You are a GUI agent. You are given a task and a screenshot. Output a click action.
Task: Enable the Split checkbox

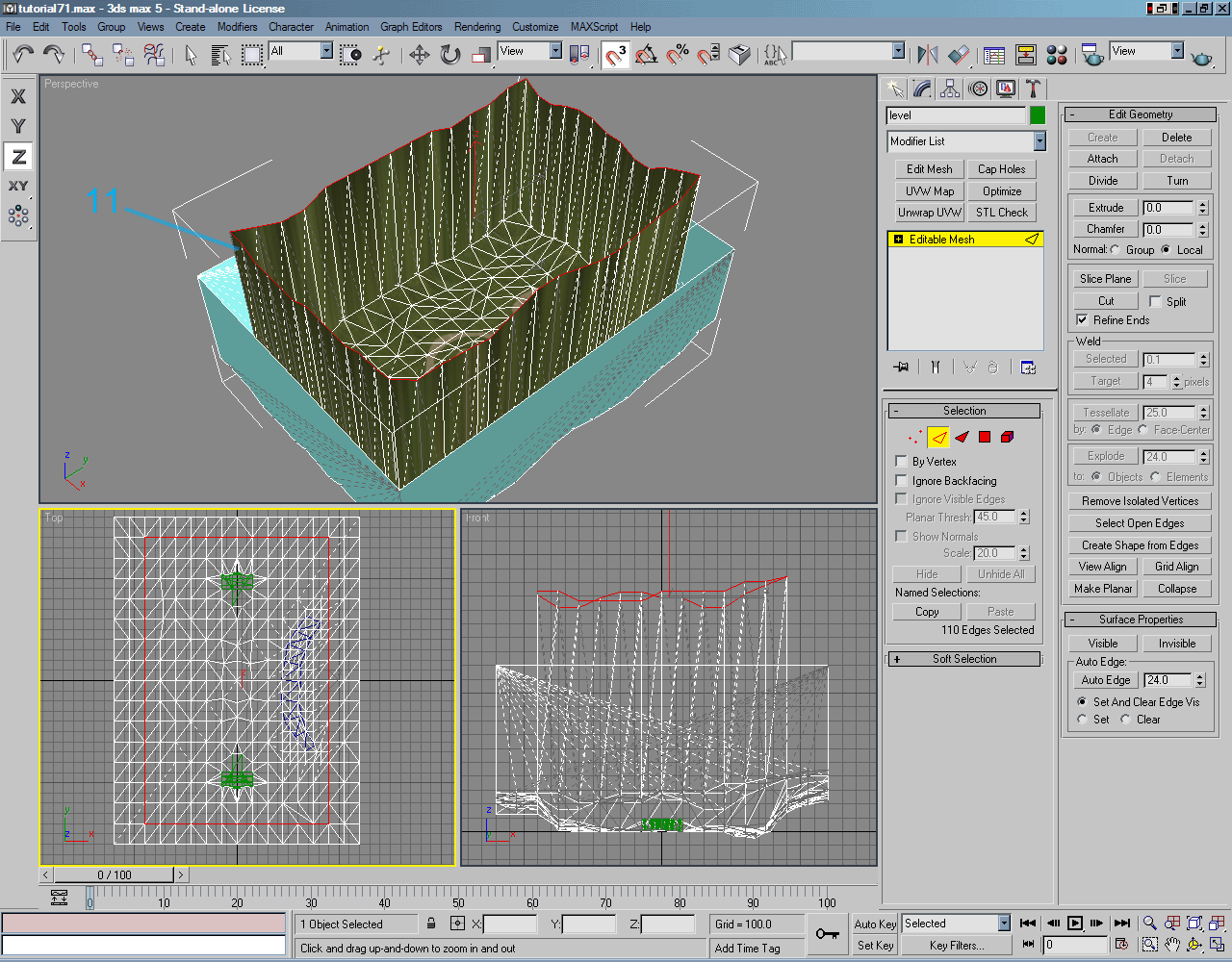(1154, 300)
